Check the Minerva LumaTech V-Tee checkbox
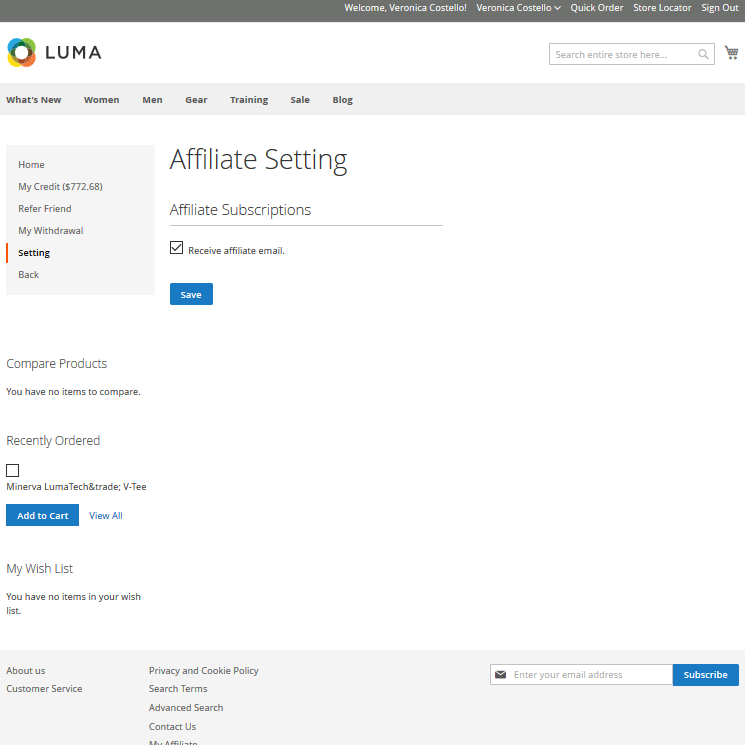 pyautogui.click(x=13, y=470)
